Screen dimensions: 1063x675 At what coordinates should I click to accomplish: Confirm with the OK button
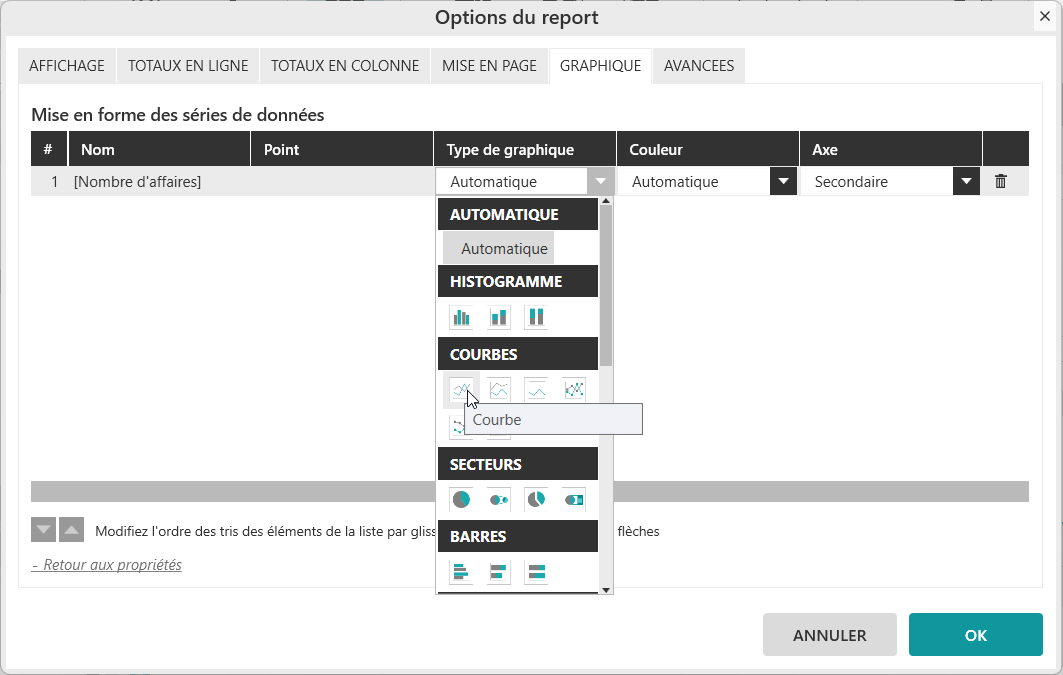click(975, 635)
